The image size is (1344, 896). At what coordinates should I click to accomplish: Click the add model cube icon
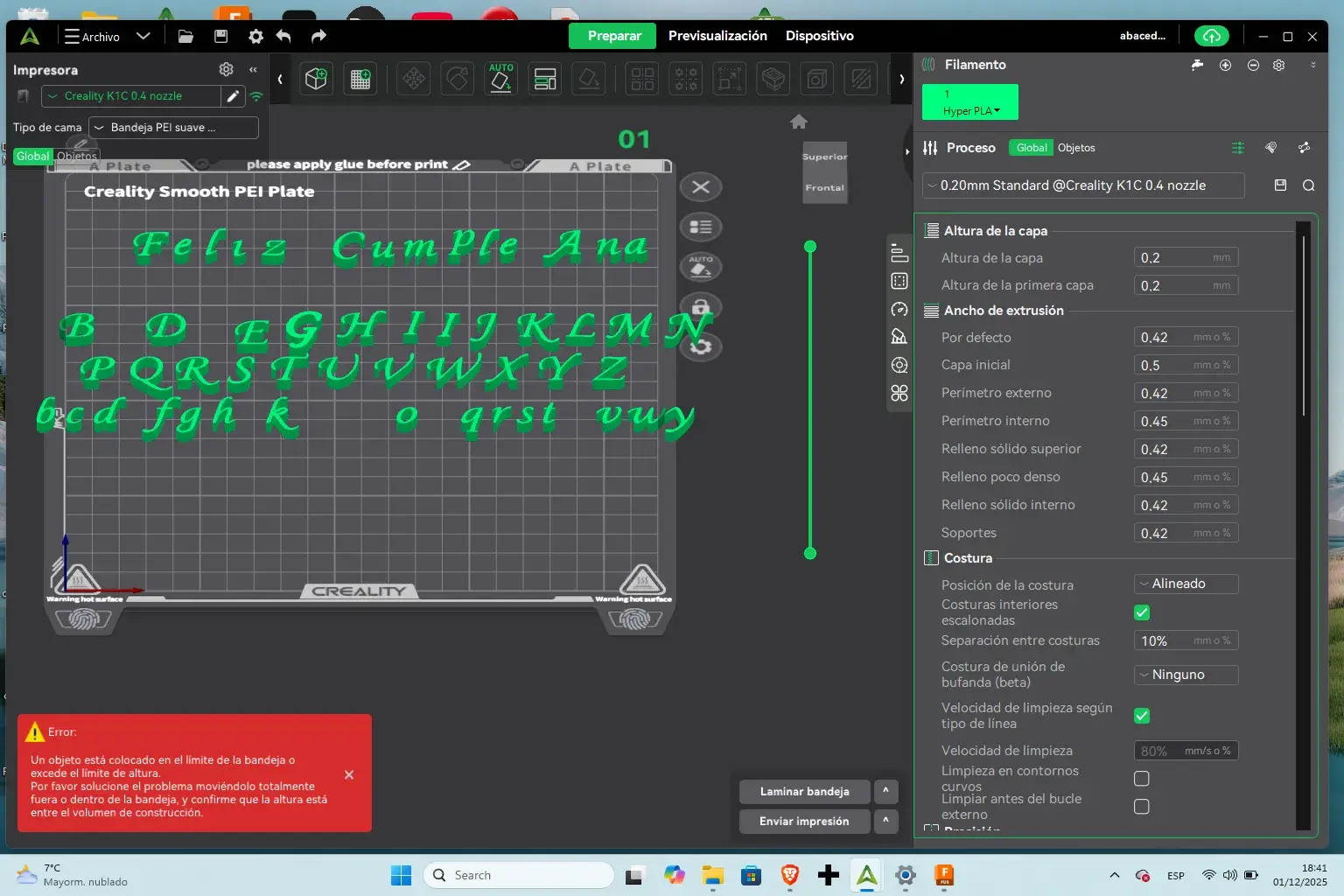pos(316,79)
